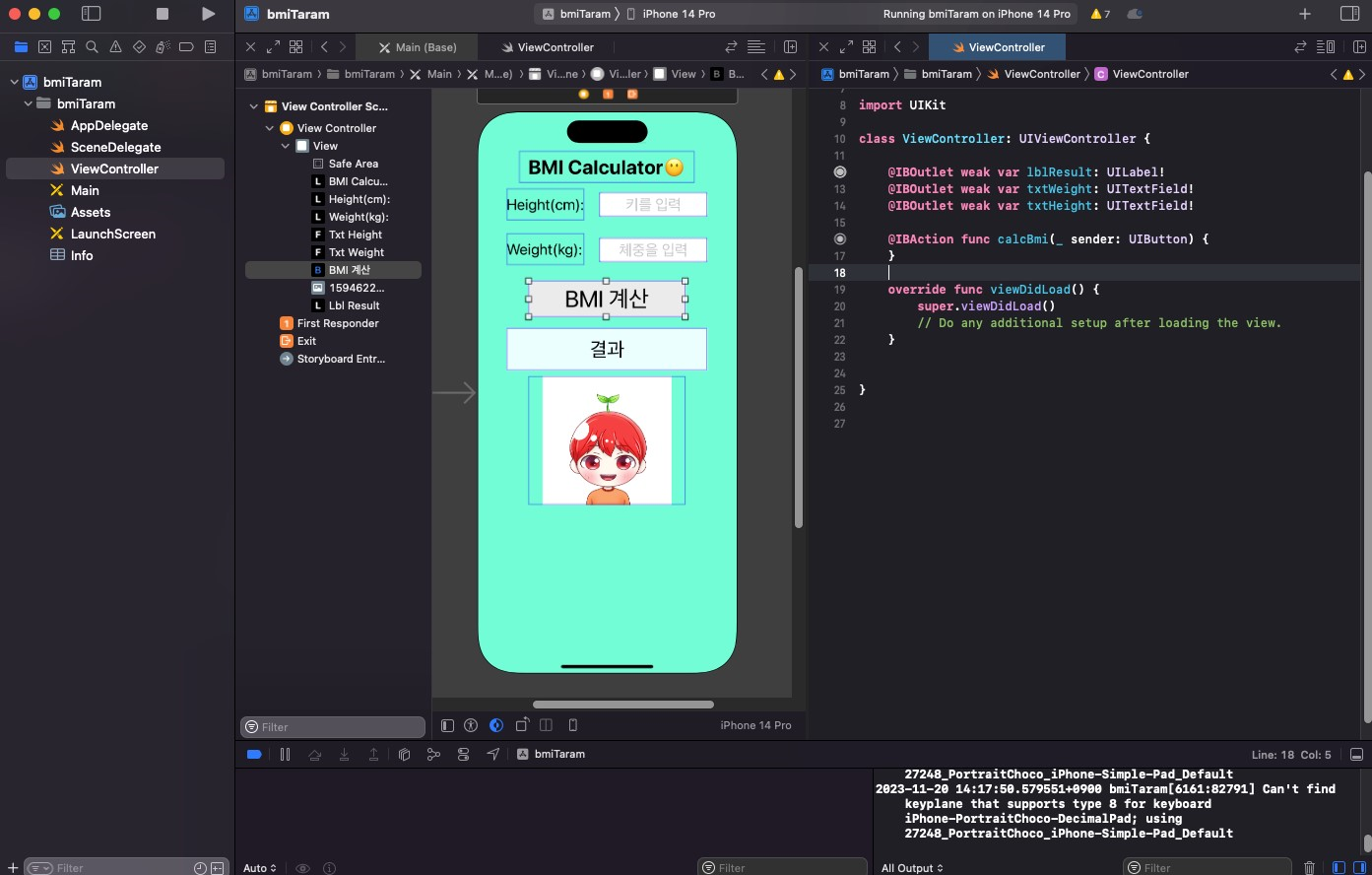Go back in the left editor history
This screenshot has height=875, width=1372.
click(x=324, y=46)
